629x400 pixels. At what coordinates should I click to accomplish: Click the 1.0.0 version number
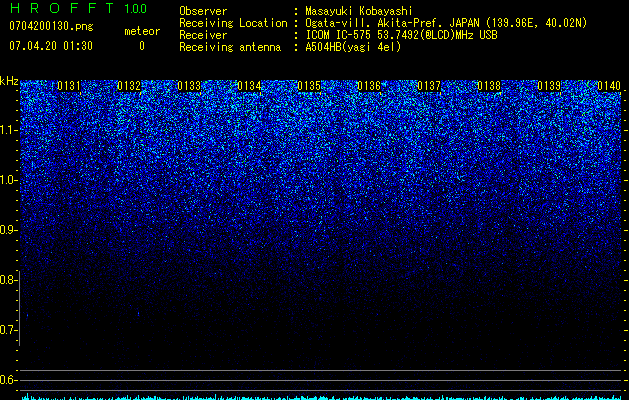(x=135, y=9)
